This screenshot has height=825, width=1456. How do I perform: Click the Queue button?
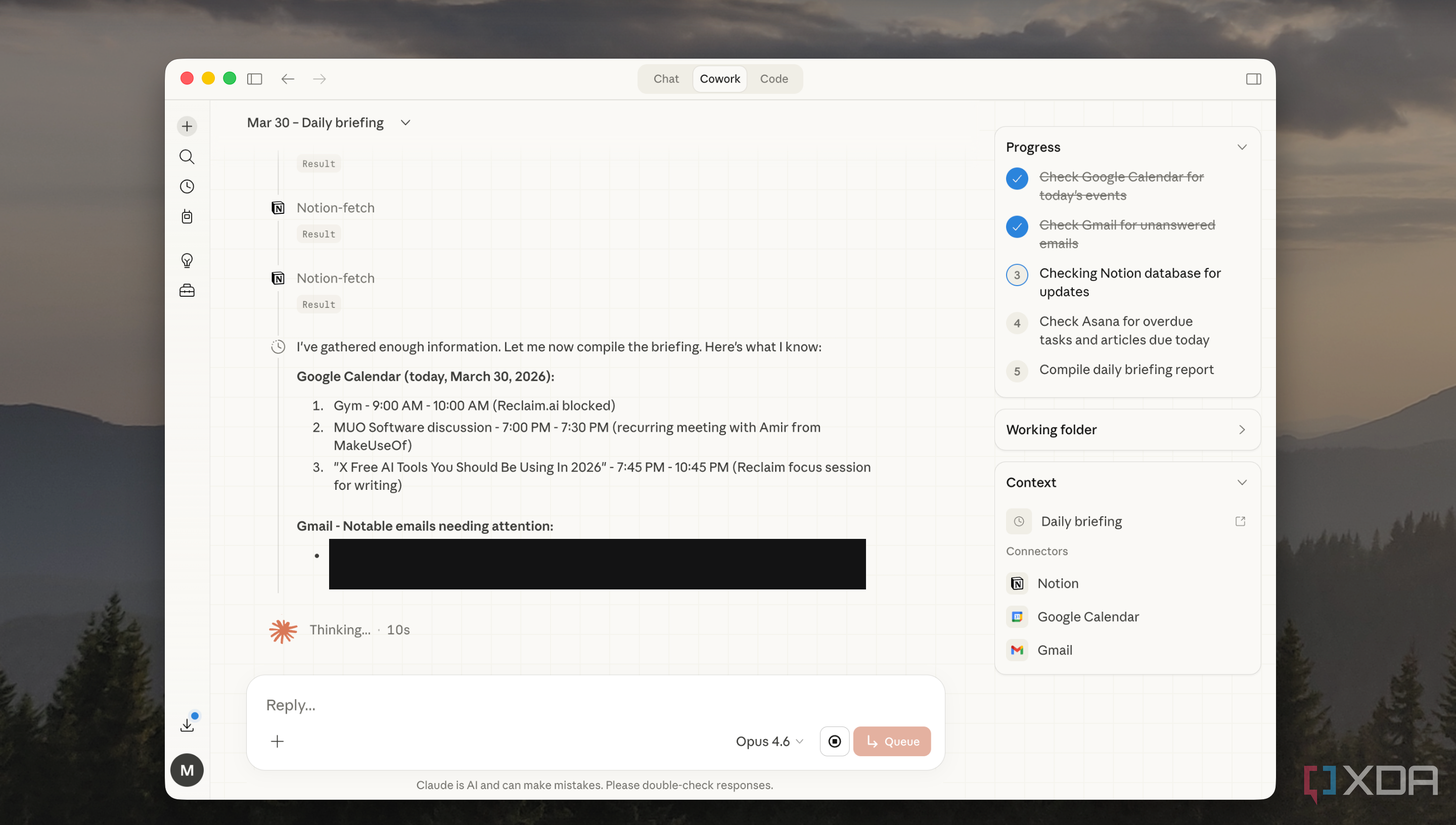[x=892, y=741]
